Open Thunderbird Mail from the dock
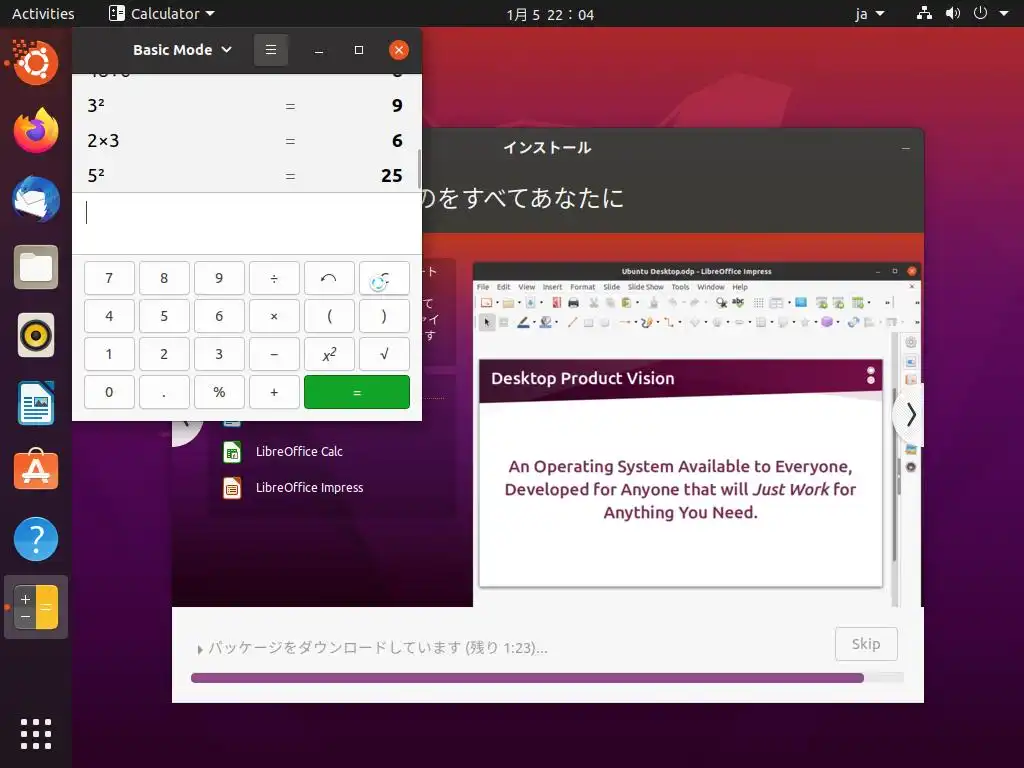Screen dimensions: 1024x768 tap(36, 199)
